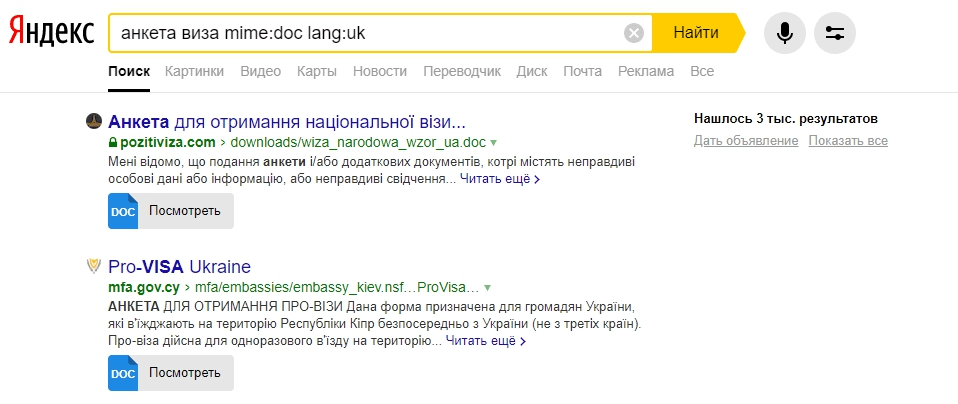
Task: Activate voice search microphone
Action: (x=785, y=33)
